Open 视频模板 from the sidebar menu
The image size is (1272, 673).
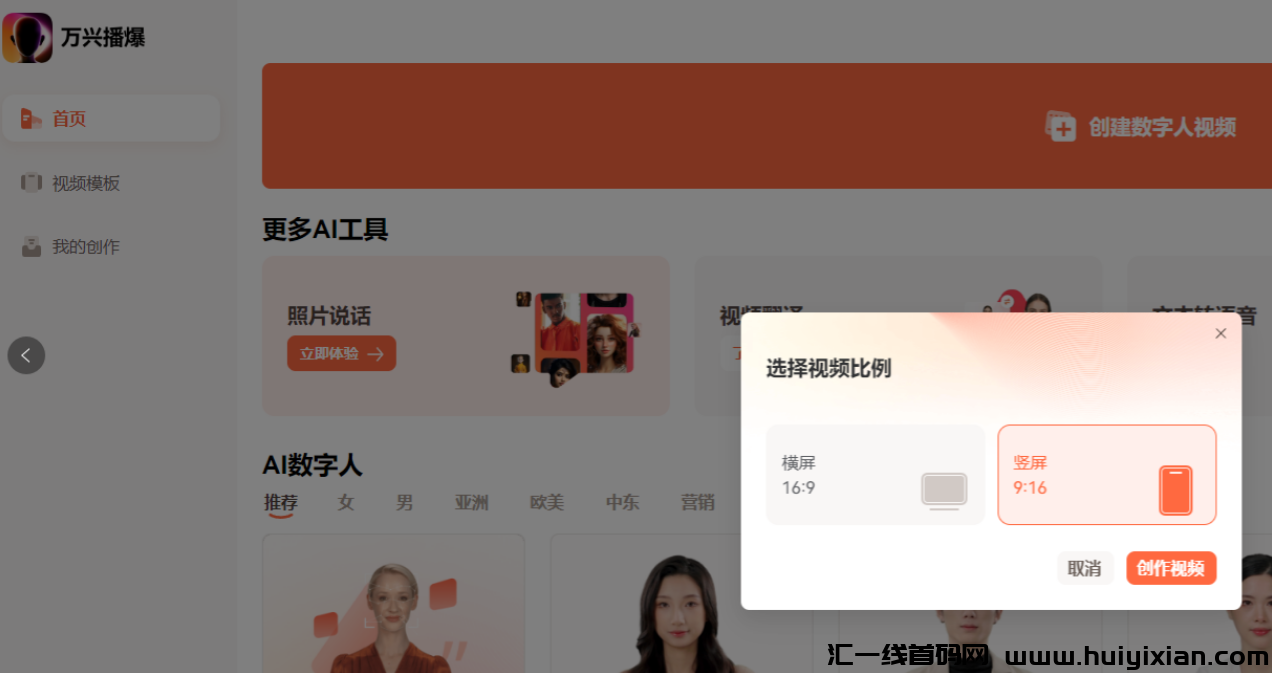click(85, 183)
